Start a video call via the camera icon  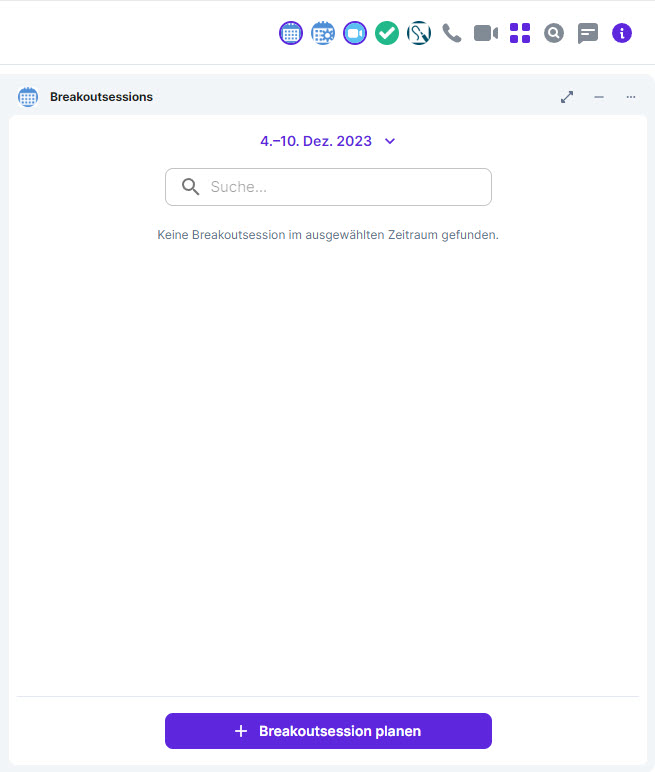coord(486,33)
